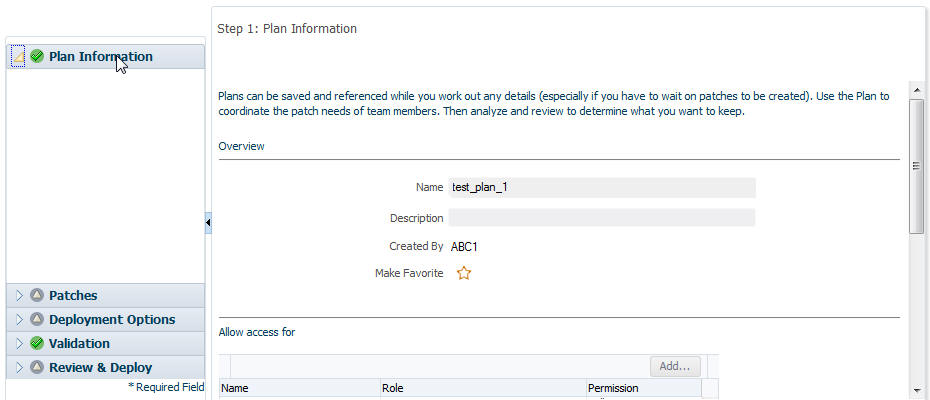Collapse the Plan Information section
Viewport: 930px width, 400px height.
tap(18, 57)
